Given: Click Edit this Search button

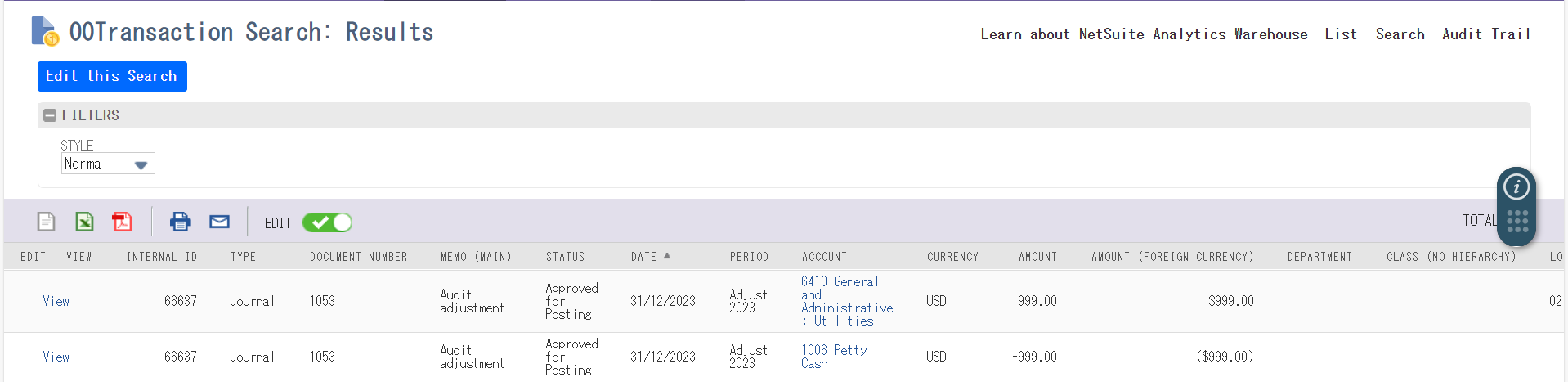Looking at the screenshot, I should coord(112,76).
